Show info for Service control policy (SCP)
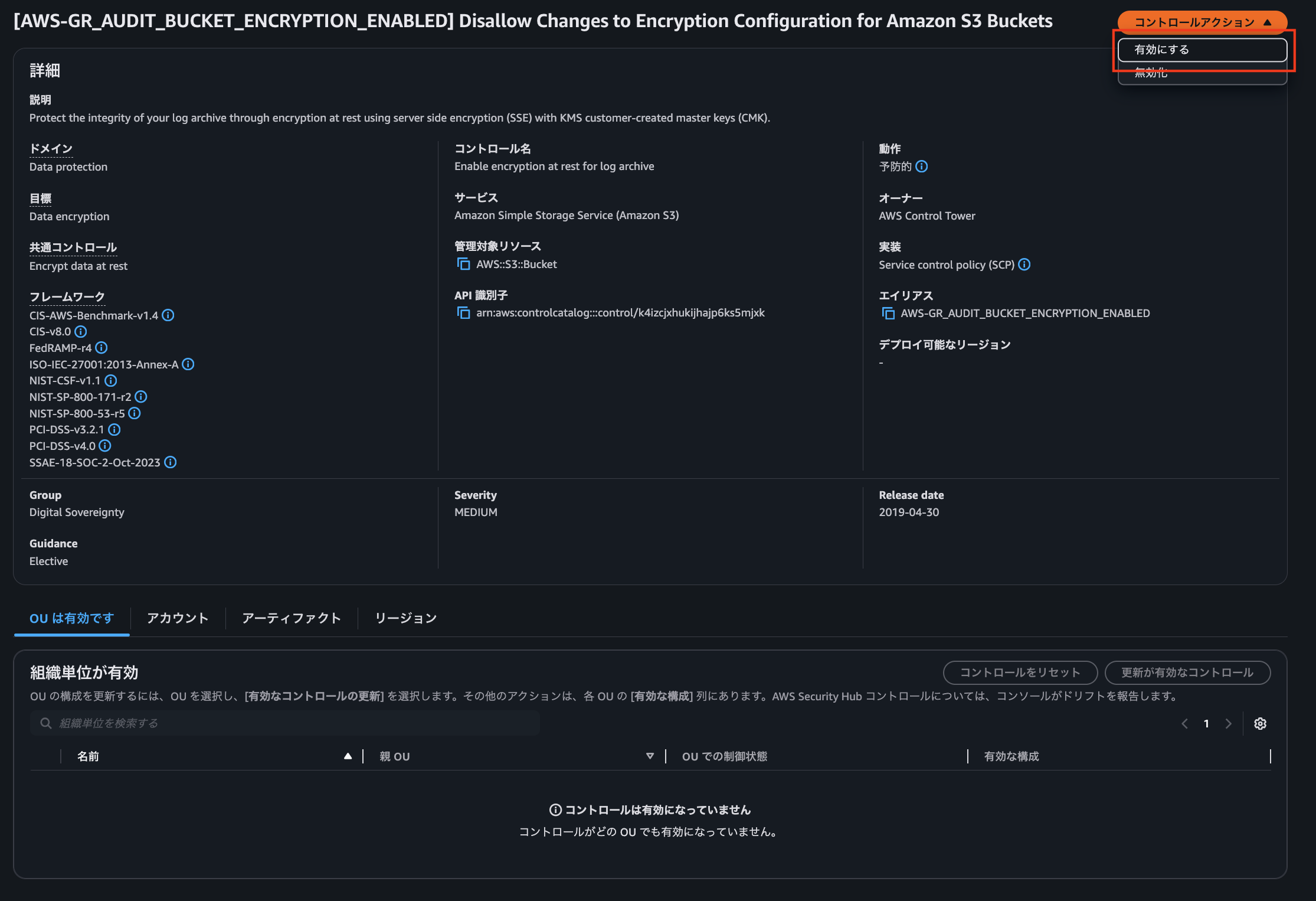The height and width of the screenshot is (901, 1316). point(1024,265)
